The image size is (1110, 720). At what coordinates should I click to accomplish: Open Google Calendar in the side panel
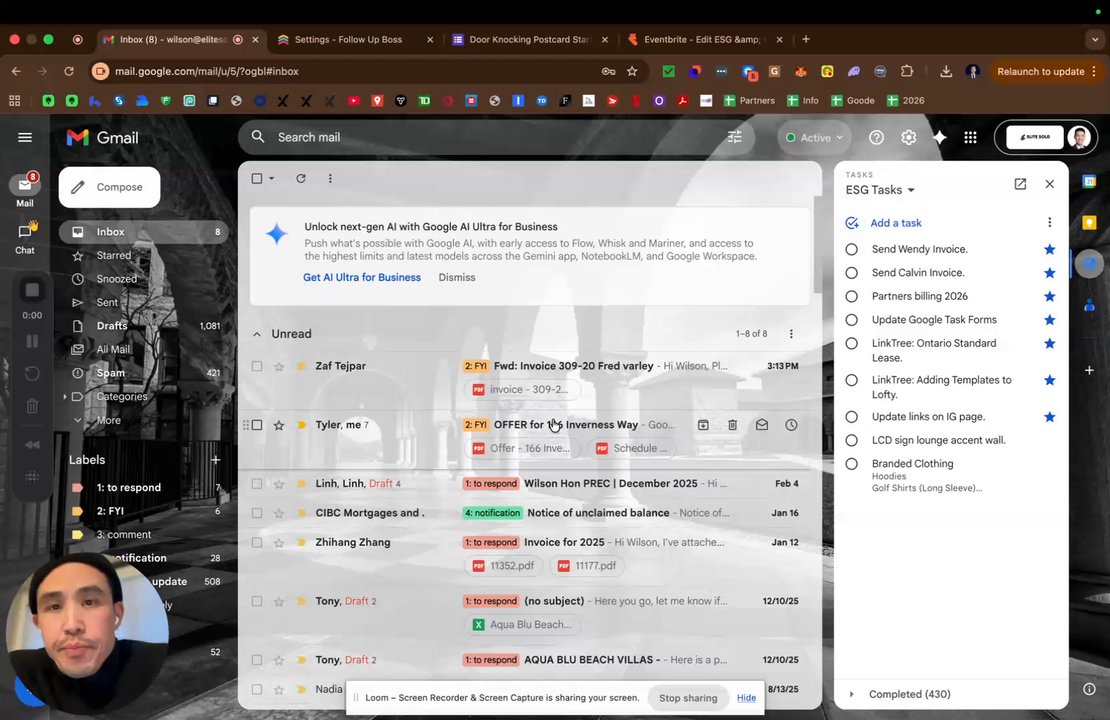[1089, 182]
